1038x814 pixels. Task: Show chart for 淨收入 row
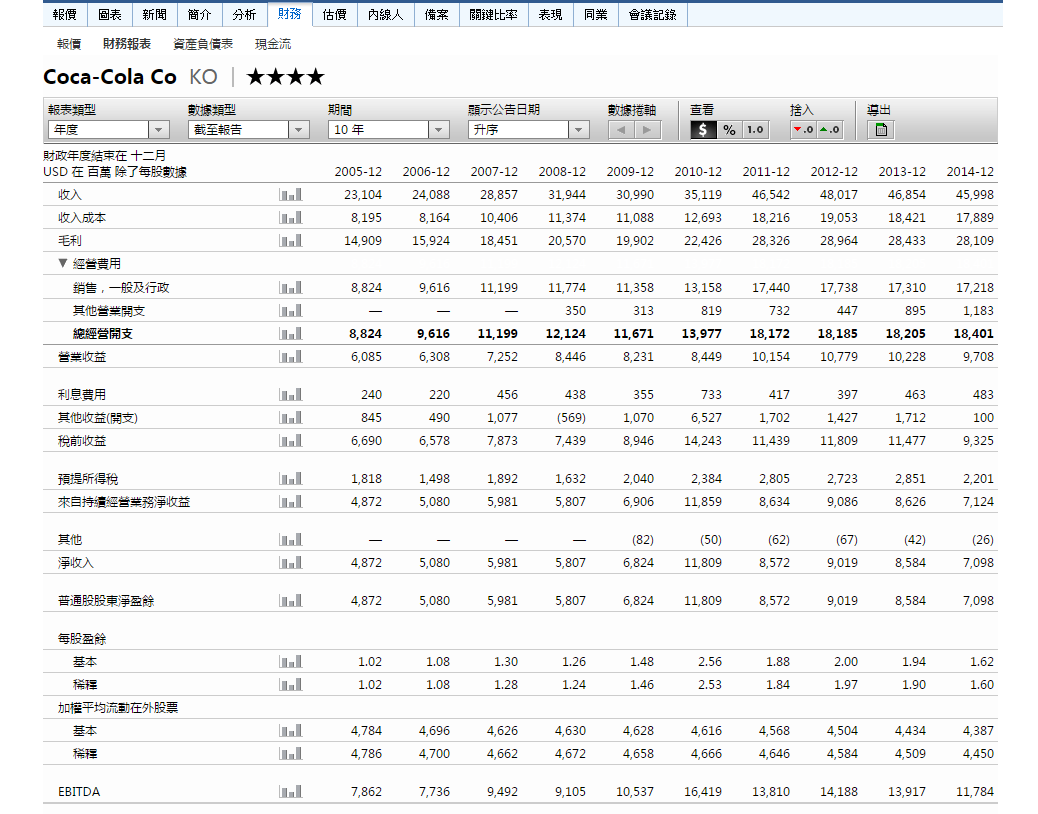click(x=291, y=563)
